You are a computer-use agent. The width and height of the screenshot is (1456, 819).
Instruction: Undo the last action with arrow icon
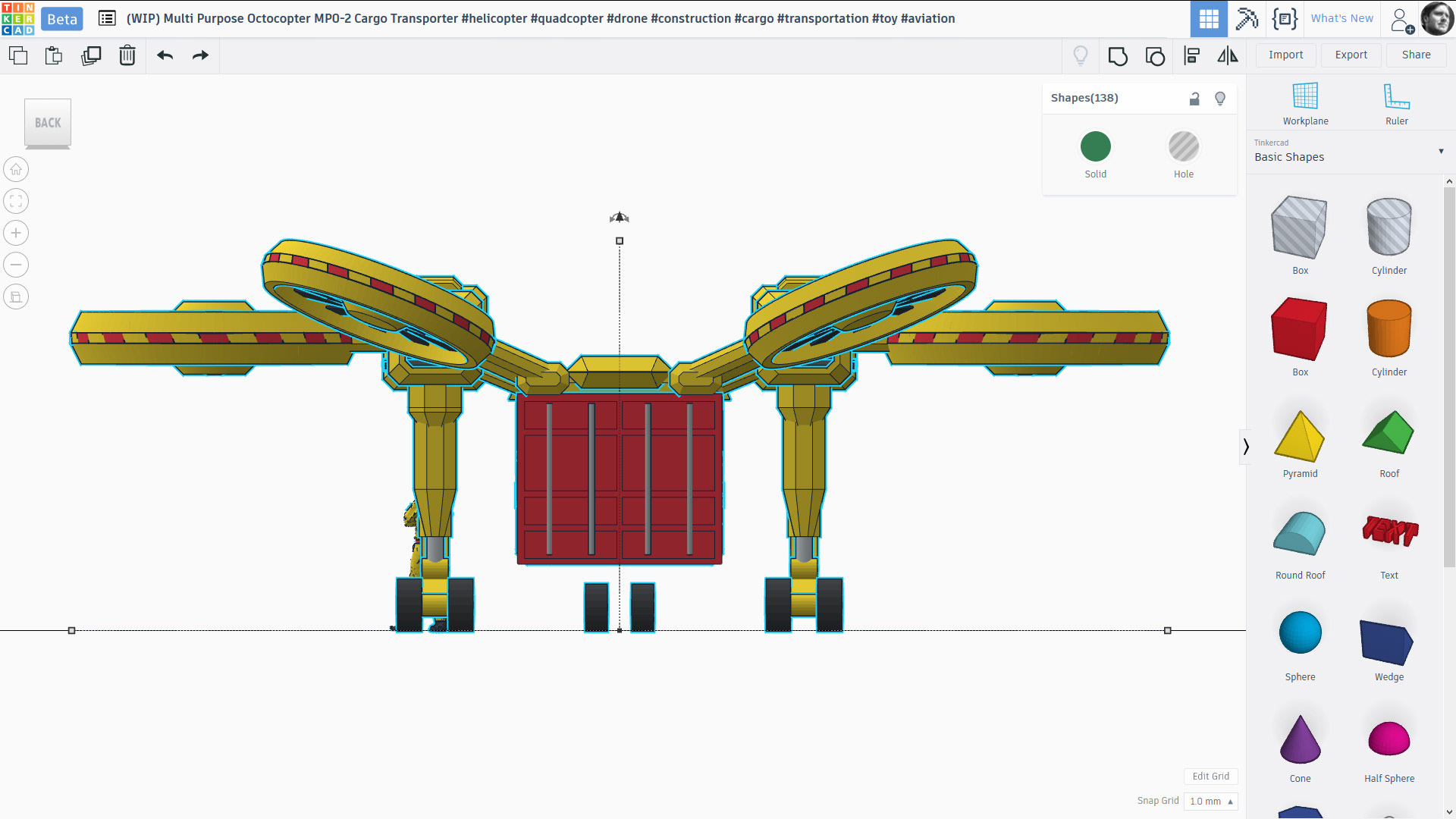[165, 55]
